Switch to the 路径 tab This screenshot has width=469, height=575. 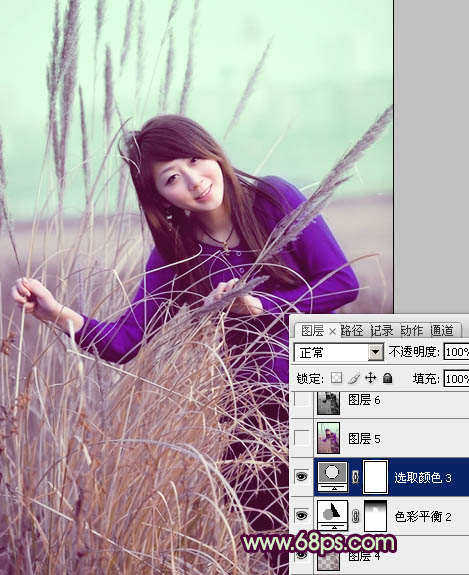352,331
